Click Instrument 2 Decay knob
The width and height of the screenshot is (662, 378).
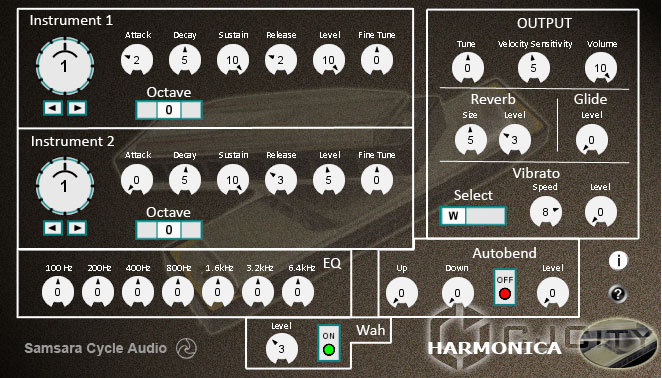click(x=185, y=179)
